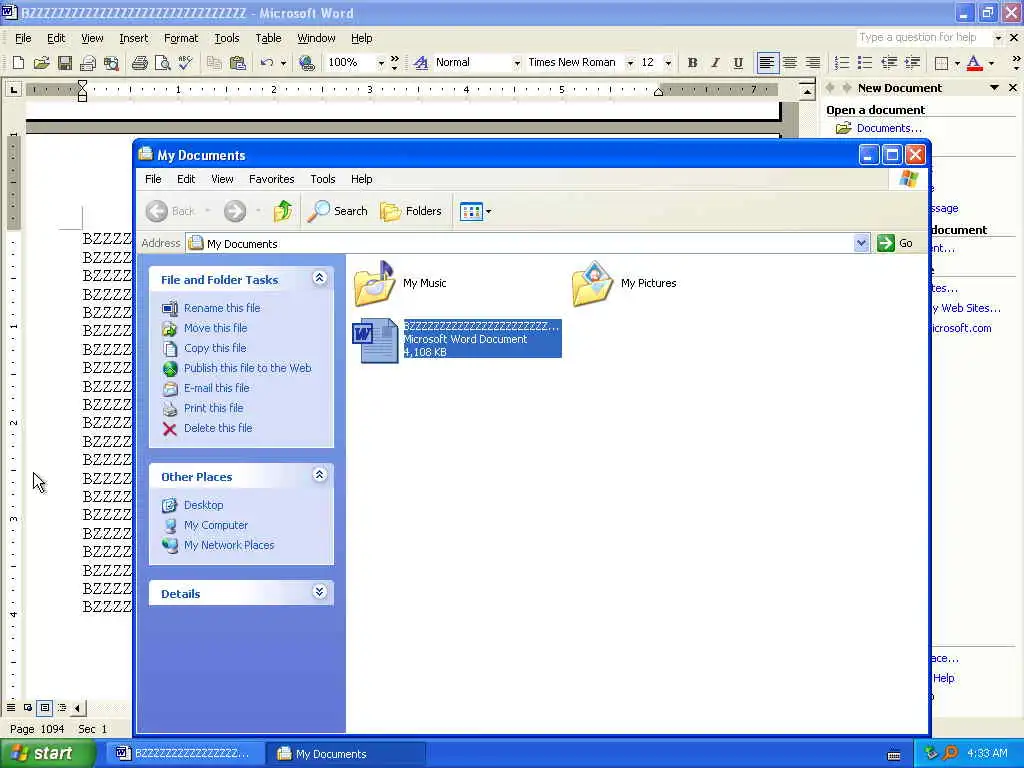Set Align Left paragraph alignment
This screenshot has width=1024, height=768.
(x=767, y=63)
